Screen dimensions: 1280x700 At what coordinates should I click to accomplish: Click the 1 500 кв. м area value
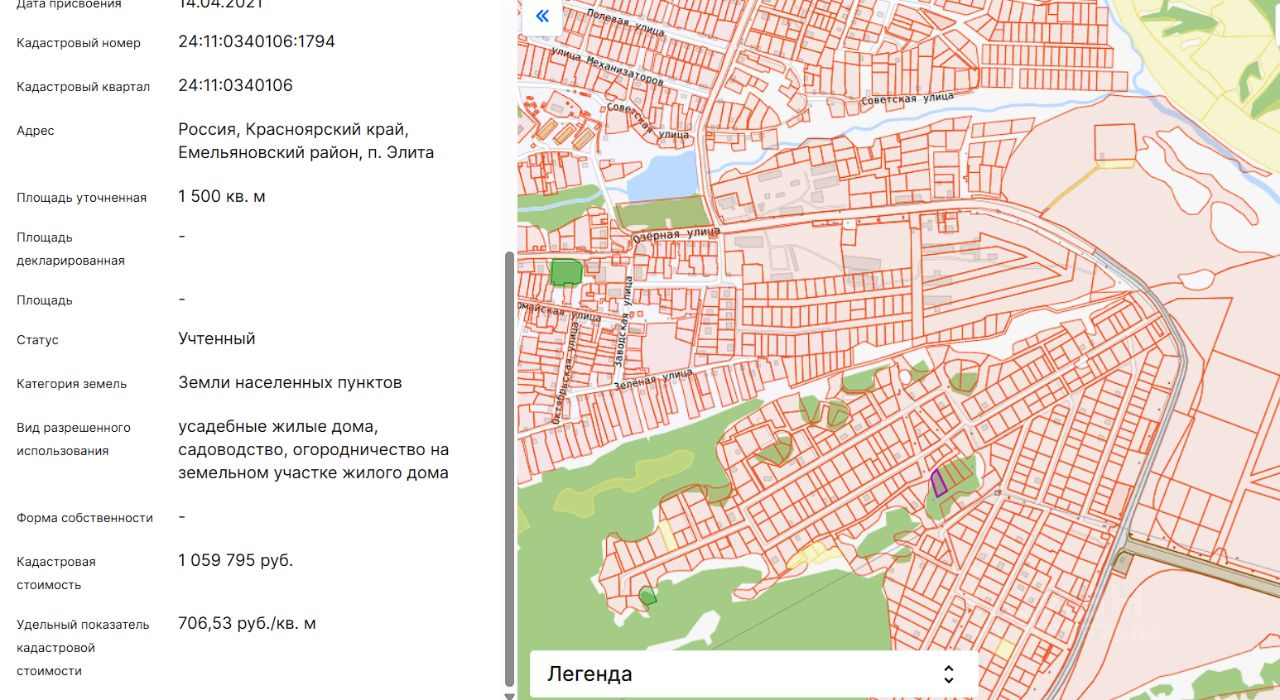pyautogui.click(x=221, y=196)
